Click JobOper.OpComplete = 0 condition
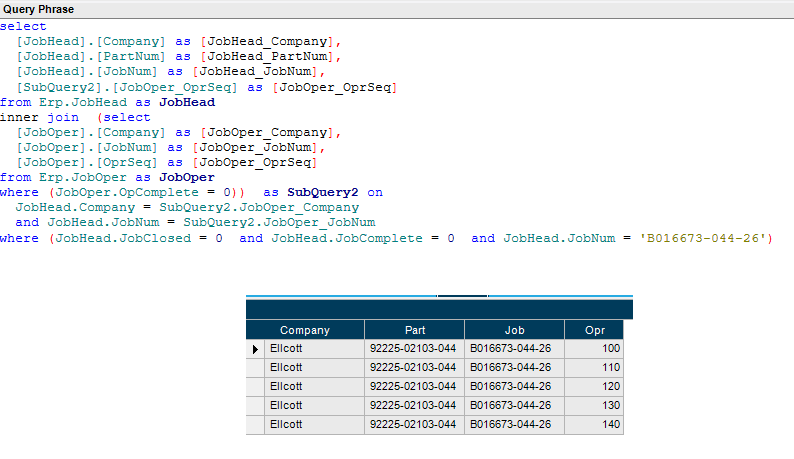Screen dimensions: 794x459 (143, 193)
